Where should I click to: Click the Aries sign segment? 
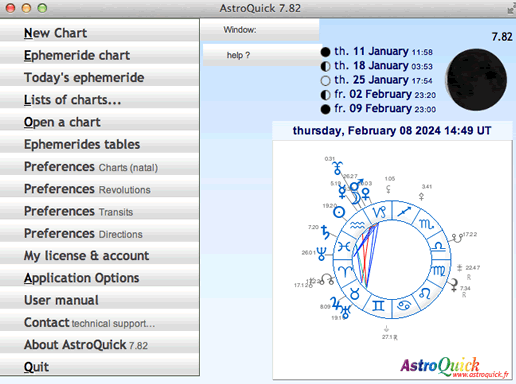pyautogui.click(x=345, y=271)
